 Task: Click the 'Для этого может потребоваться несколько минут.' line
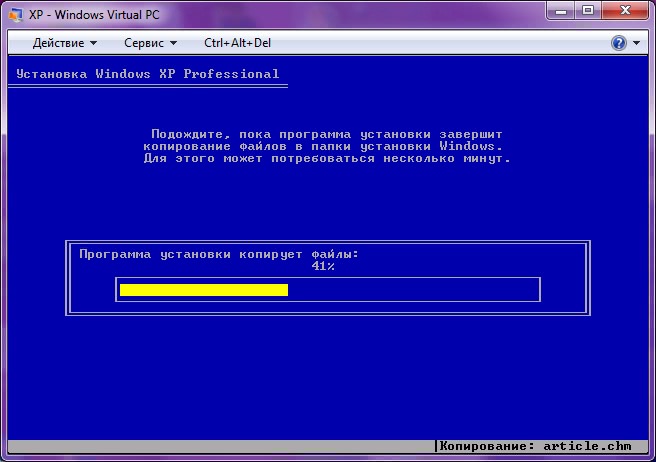coord(327,159)
